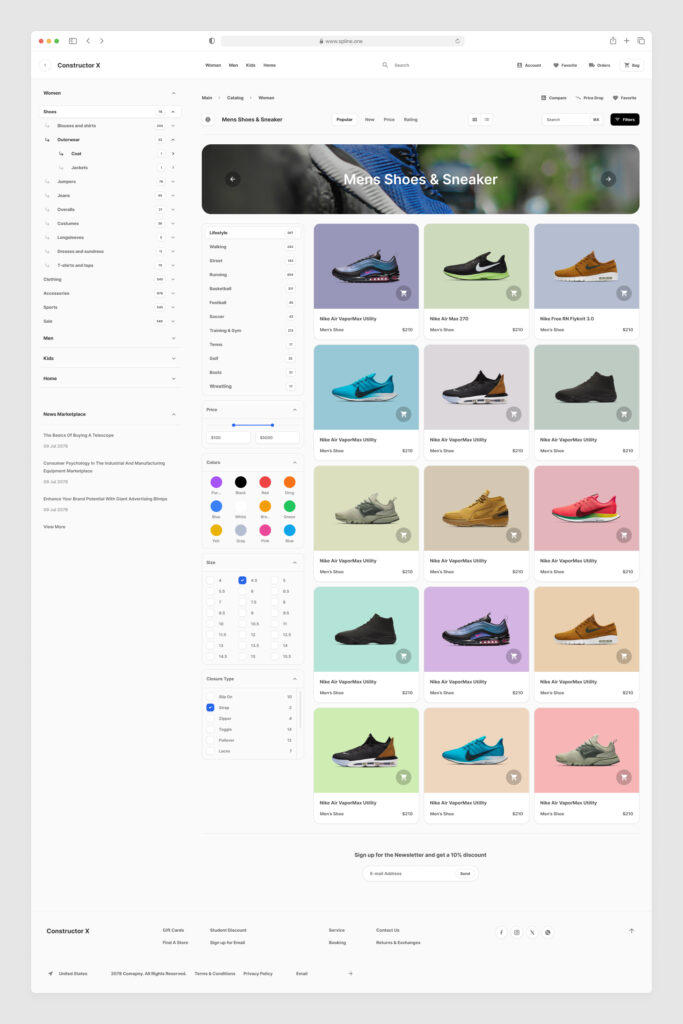Select the Running category in the filter list

tap(251, 275)
